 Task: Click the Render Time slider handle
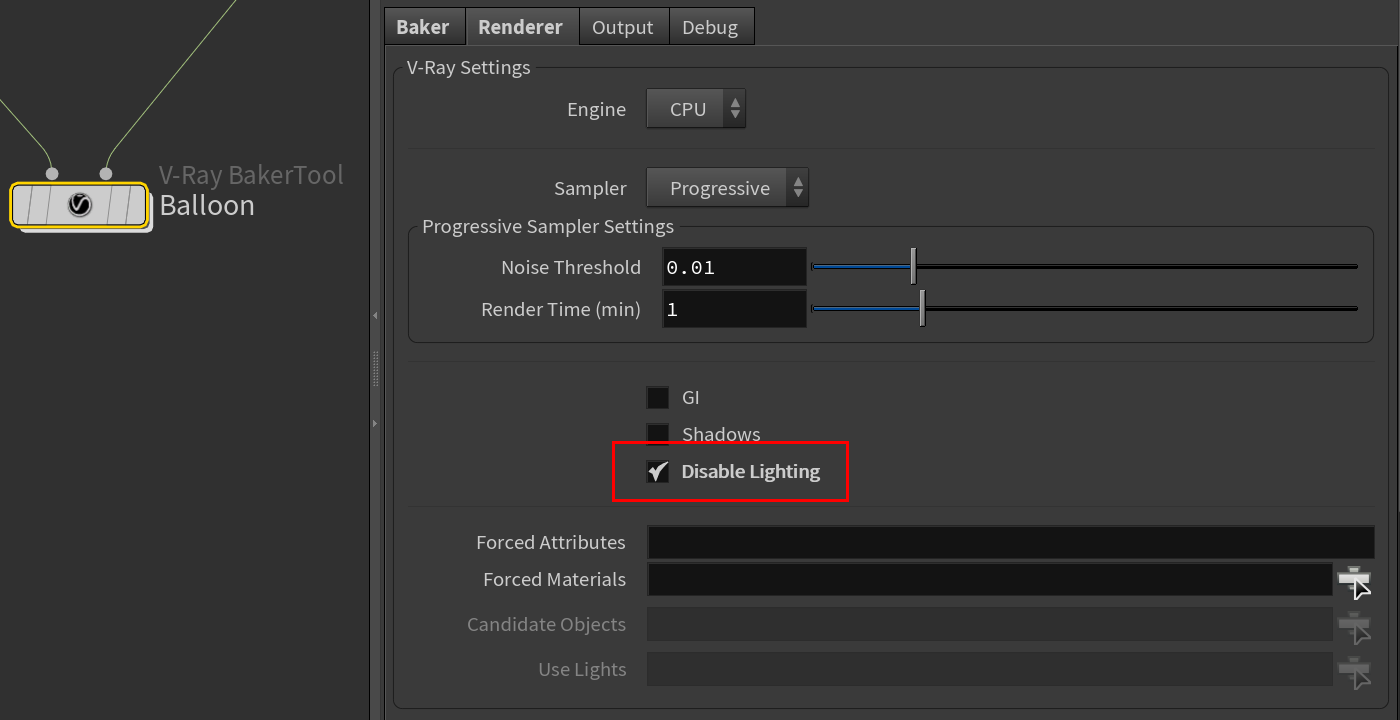[x=922, y=309]
